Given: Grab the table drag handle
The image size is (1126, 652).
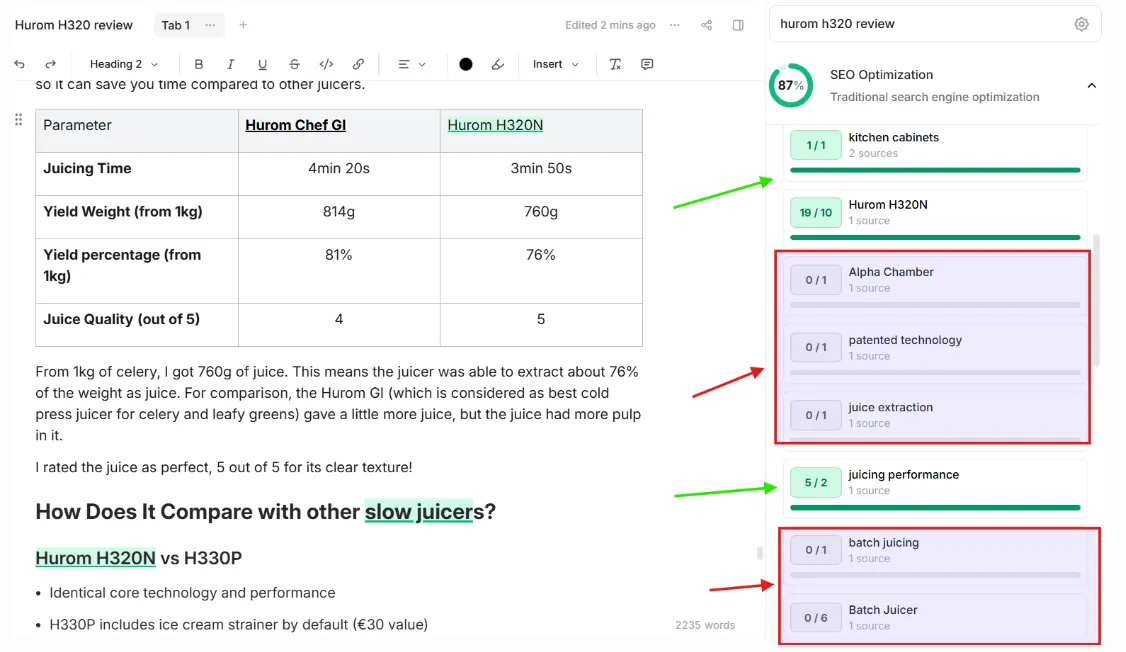Looking at the screenshot, I should click(19, 120).
